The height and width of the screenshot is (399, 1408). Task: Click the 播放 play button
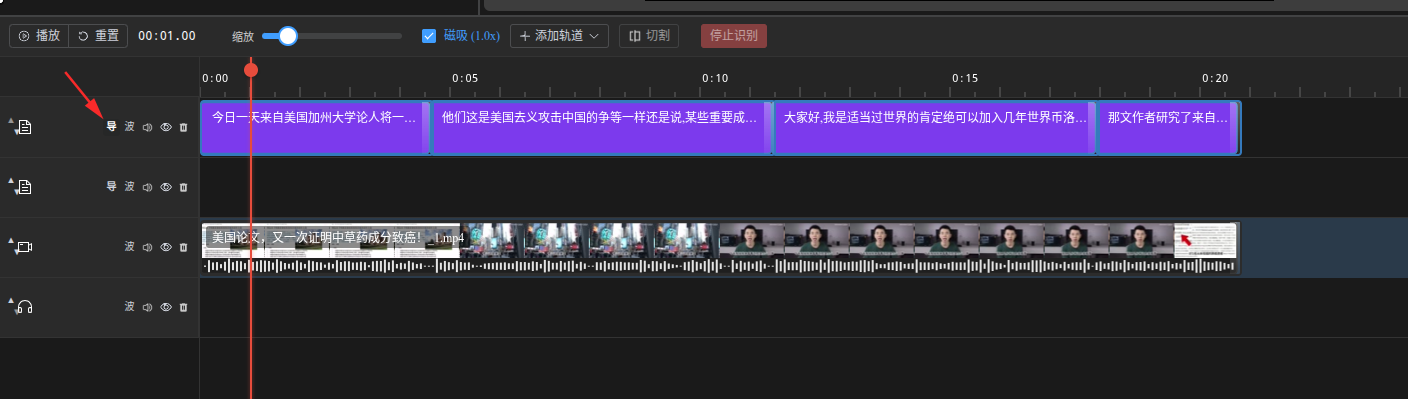click(x=39, y=36)
